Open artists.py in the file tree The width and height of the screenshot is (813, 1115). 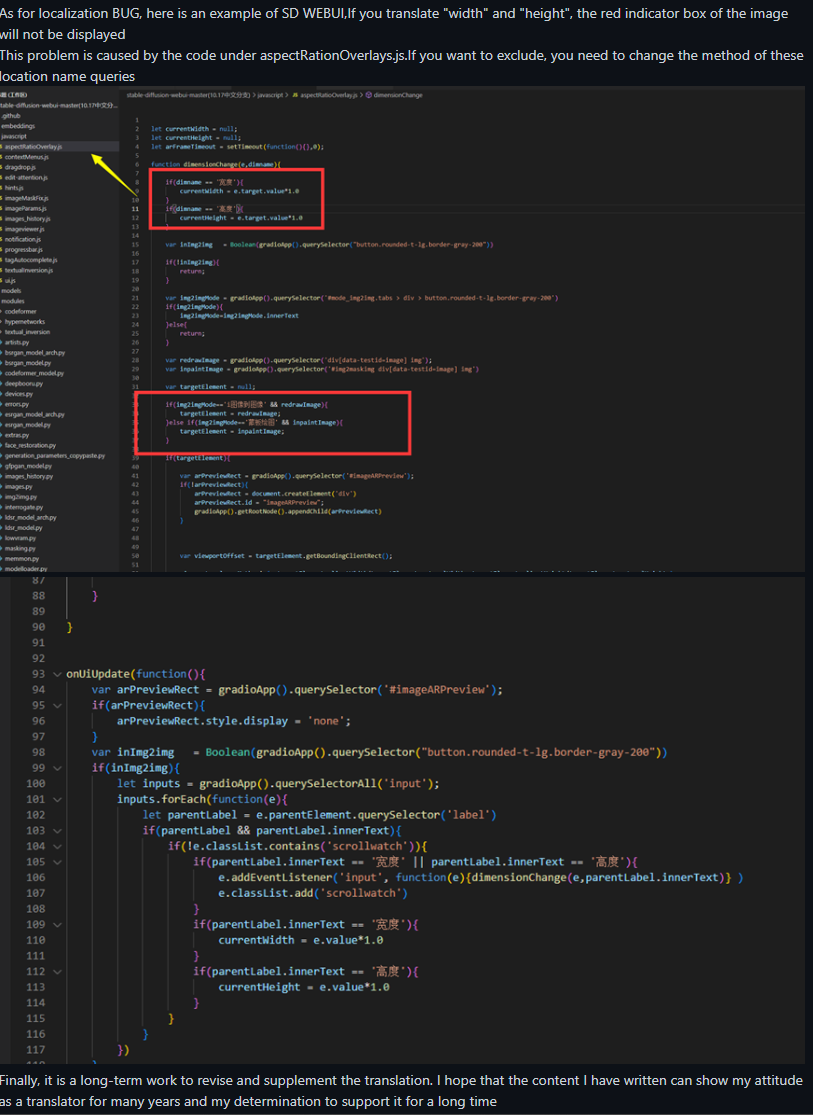coord(17,343)
